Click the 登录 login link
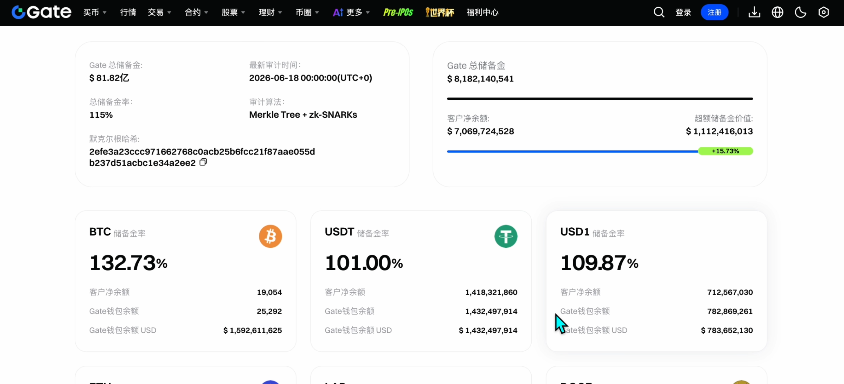 683,12
